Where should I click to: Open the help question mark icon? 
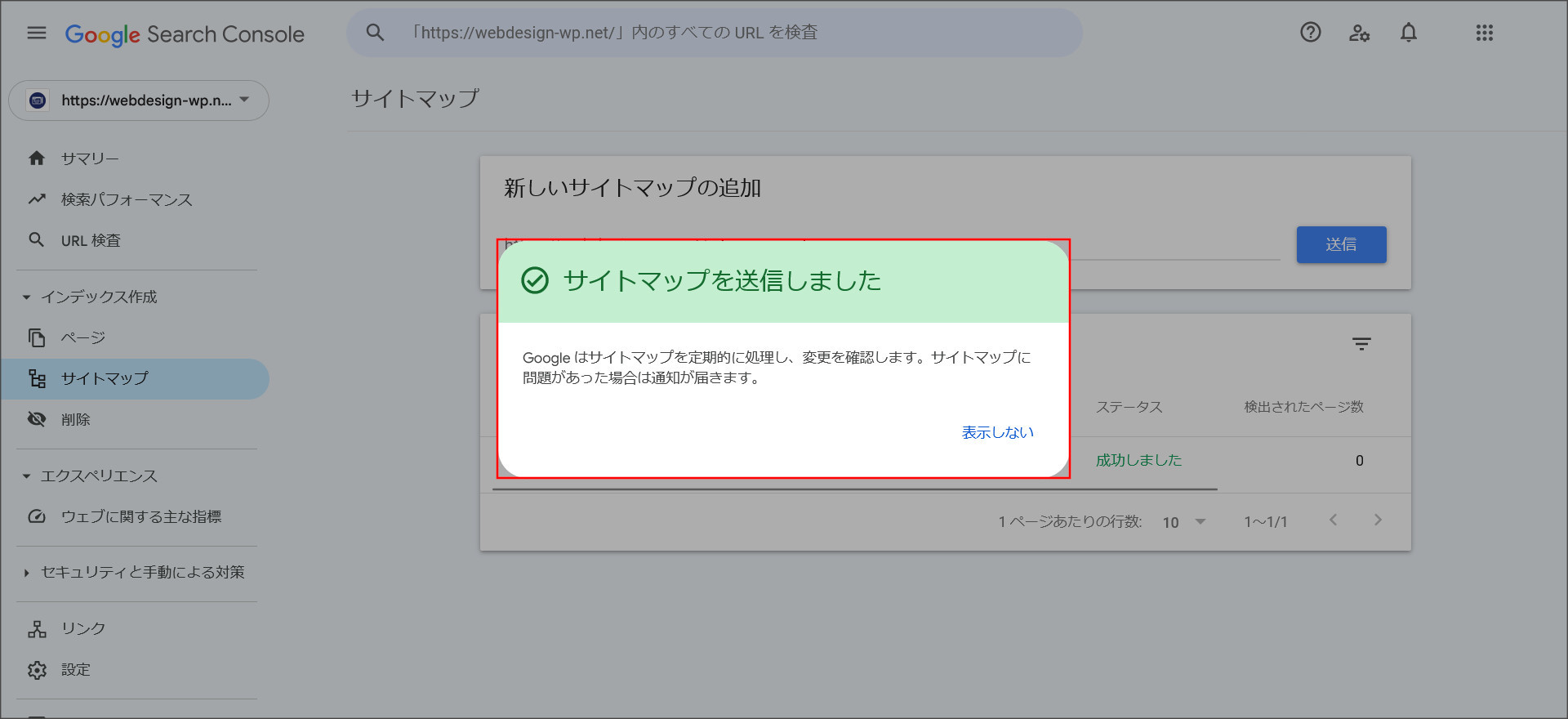(x=1311, y=33)
